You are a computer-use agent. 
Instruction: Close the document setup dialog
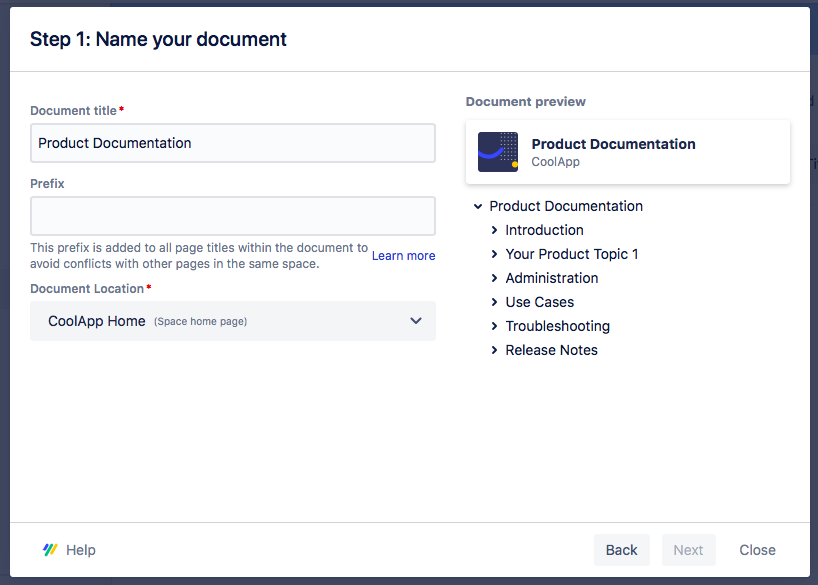coord(757,550)
